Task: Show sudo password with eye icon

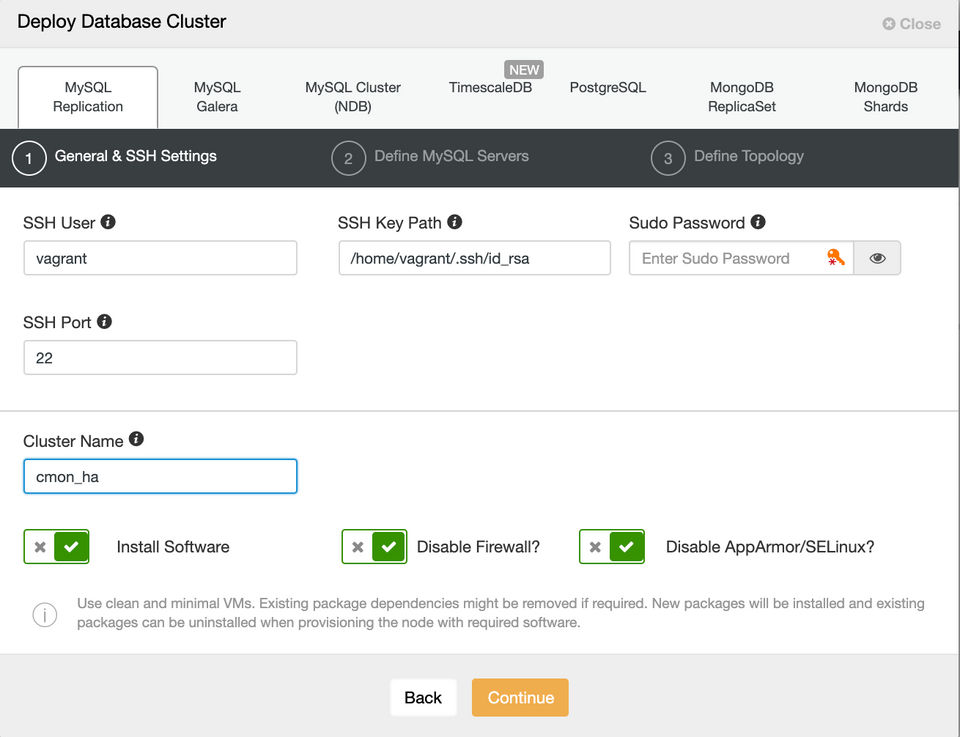Action: coord(878,258)
